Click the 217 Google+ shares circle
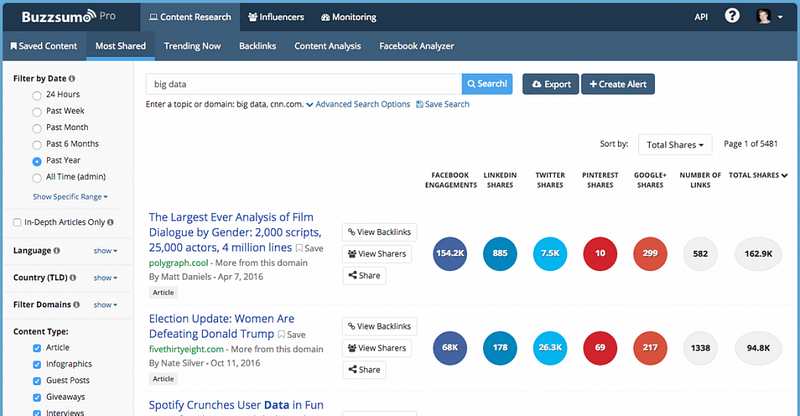Viewport: 800px width, 416px height. pyautogui.click(x=650, y=348)
